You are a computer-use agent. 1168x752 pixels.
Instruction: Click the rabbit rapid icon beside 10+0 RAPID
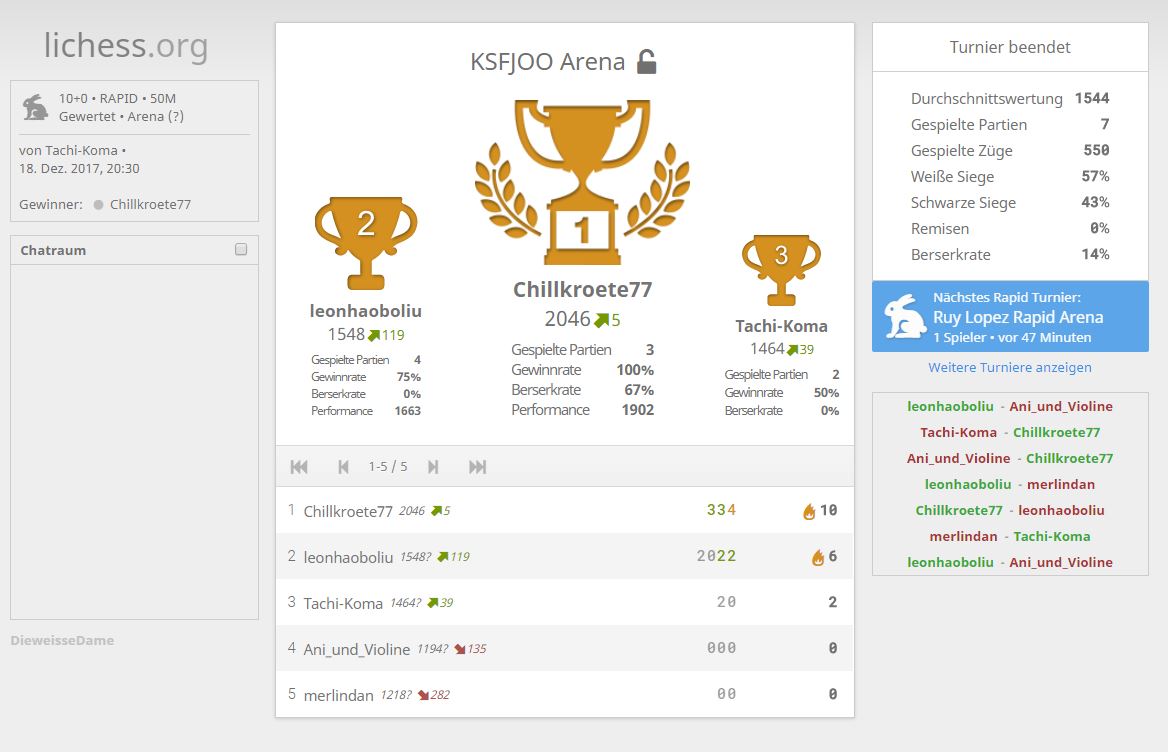click(35, 107)
